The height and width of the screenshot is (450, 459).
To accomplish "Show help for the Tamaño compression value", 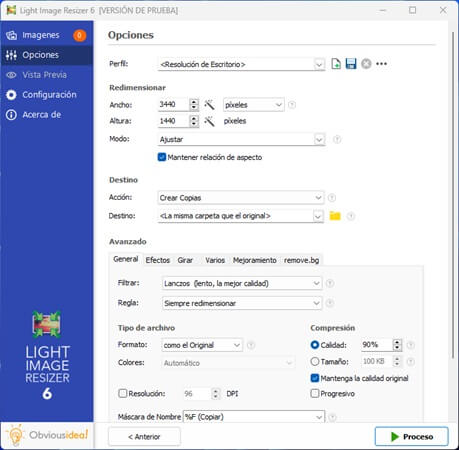I will click(x=411, y=361).
